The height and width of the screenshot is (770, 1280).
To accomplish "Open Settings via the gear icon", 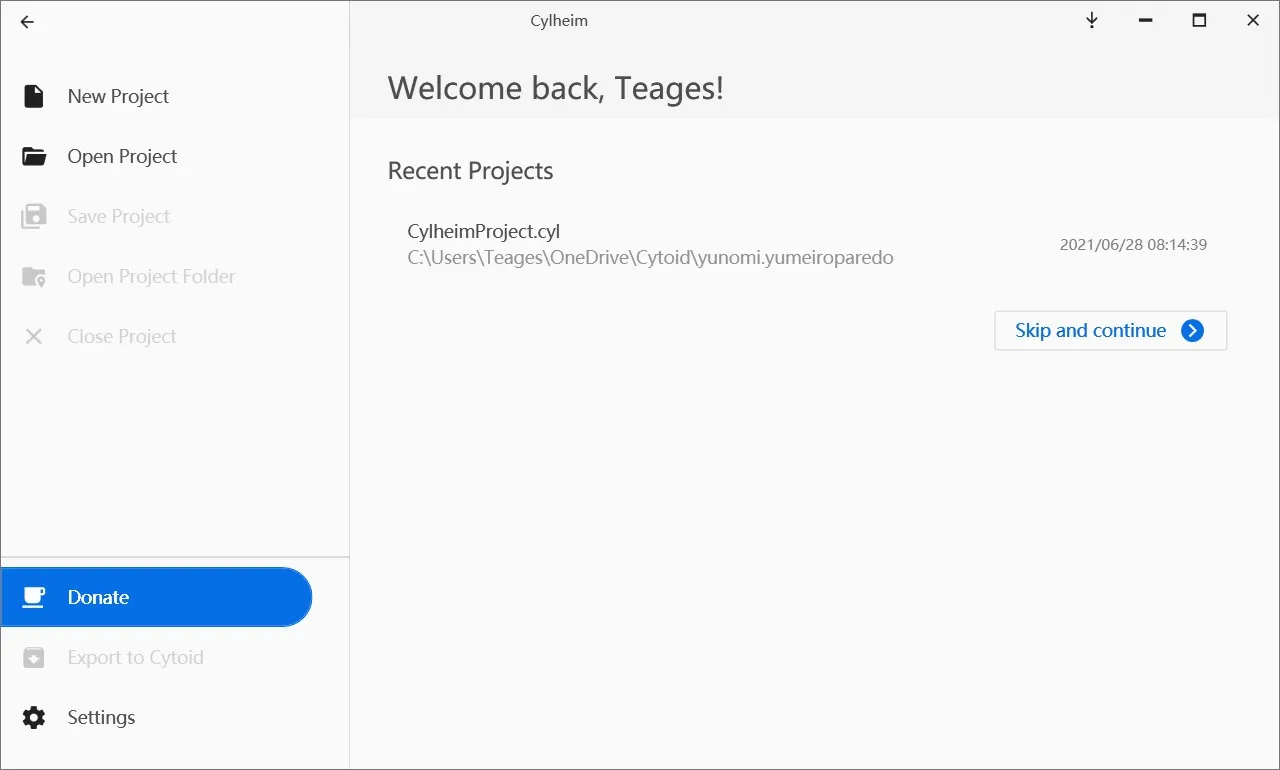I will tap(33, 717).
